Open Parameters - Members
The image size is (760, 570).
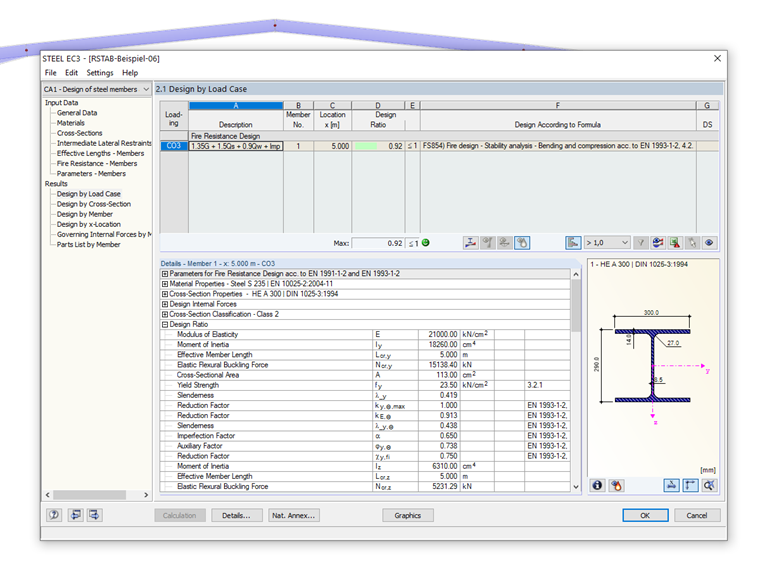(91, 174)
